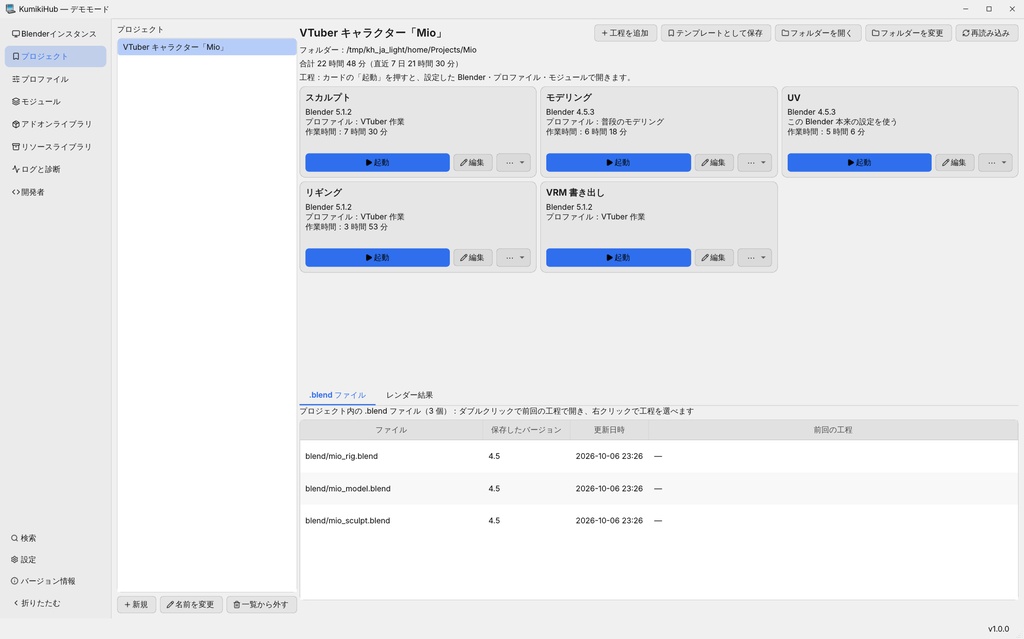Edit the モデリング stage card
The image size is (1024, 639).
coord(714,163)
